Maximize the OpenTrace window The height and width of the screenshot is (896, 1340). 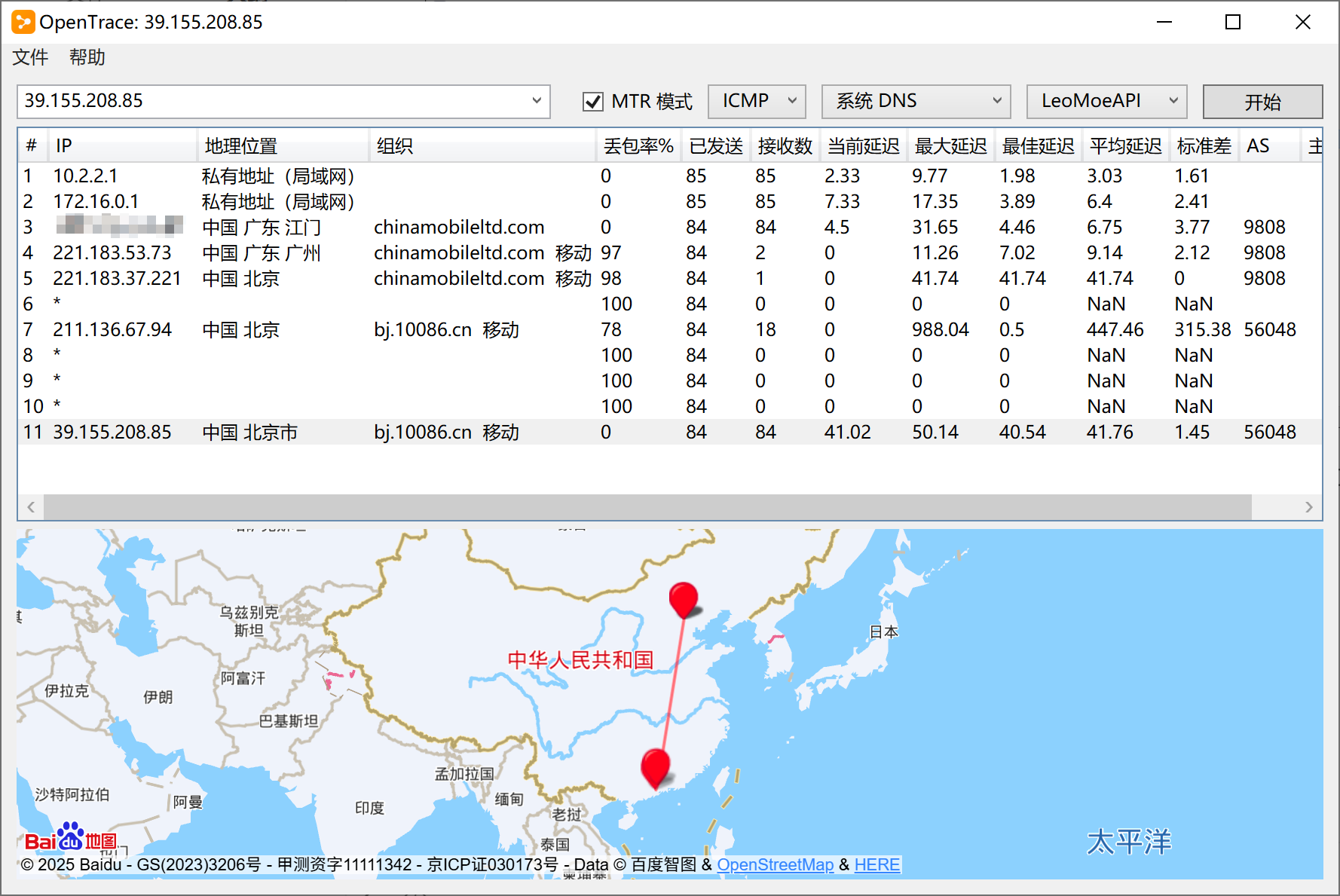click(x=1233, y=22)
